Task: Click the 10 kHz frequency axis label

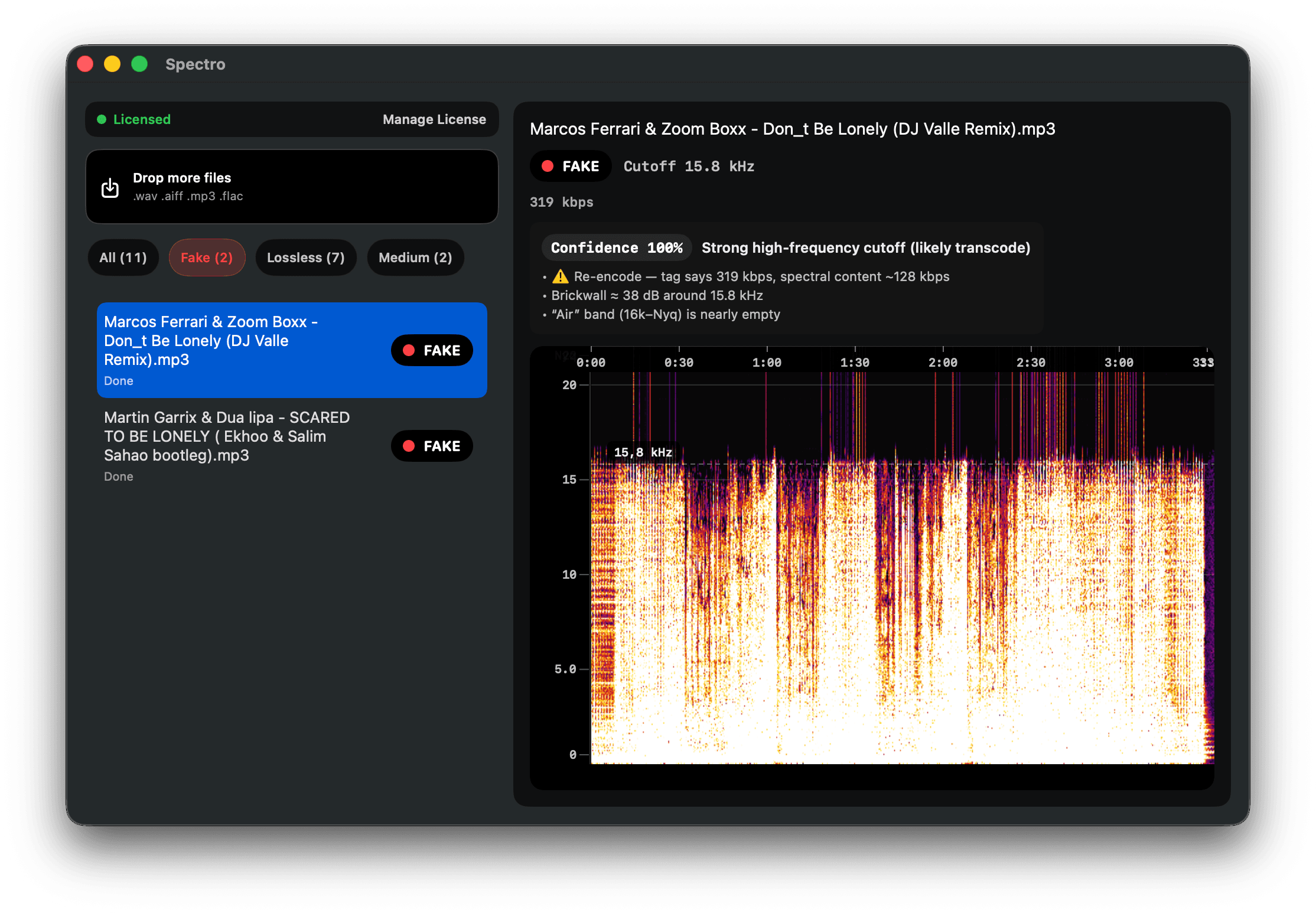Action: 569,575
